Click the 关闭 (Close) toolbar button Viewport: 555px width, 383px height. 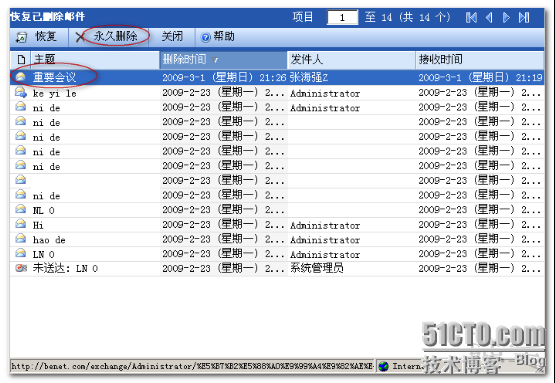[172, 36]
